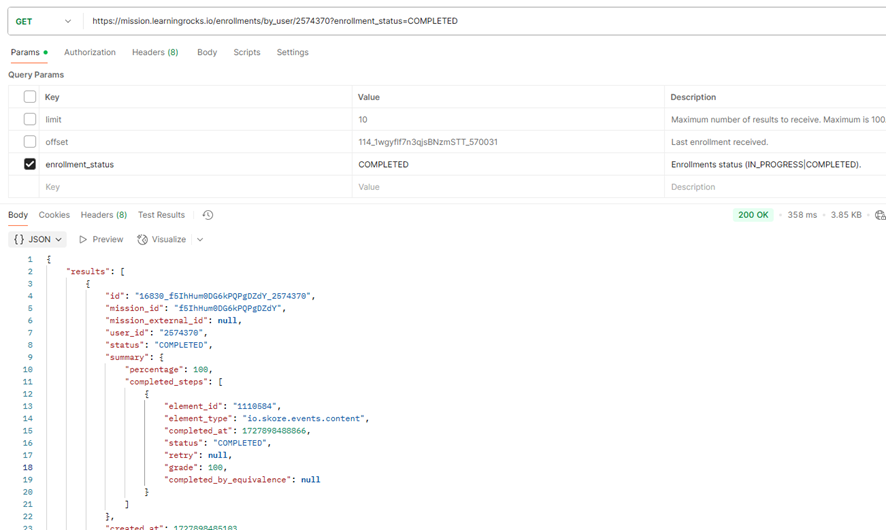Open the response Cookies tab
886x530 pixels.
(x=54, y=215)
